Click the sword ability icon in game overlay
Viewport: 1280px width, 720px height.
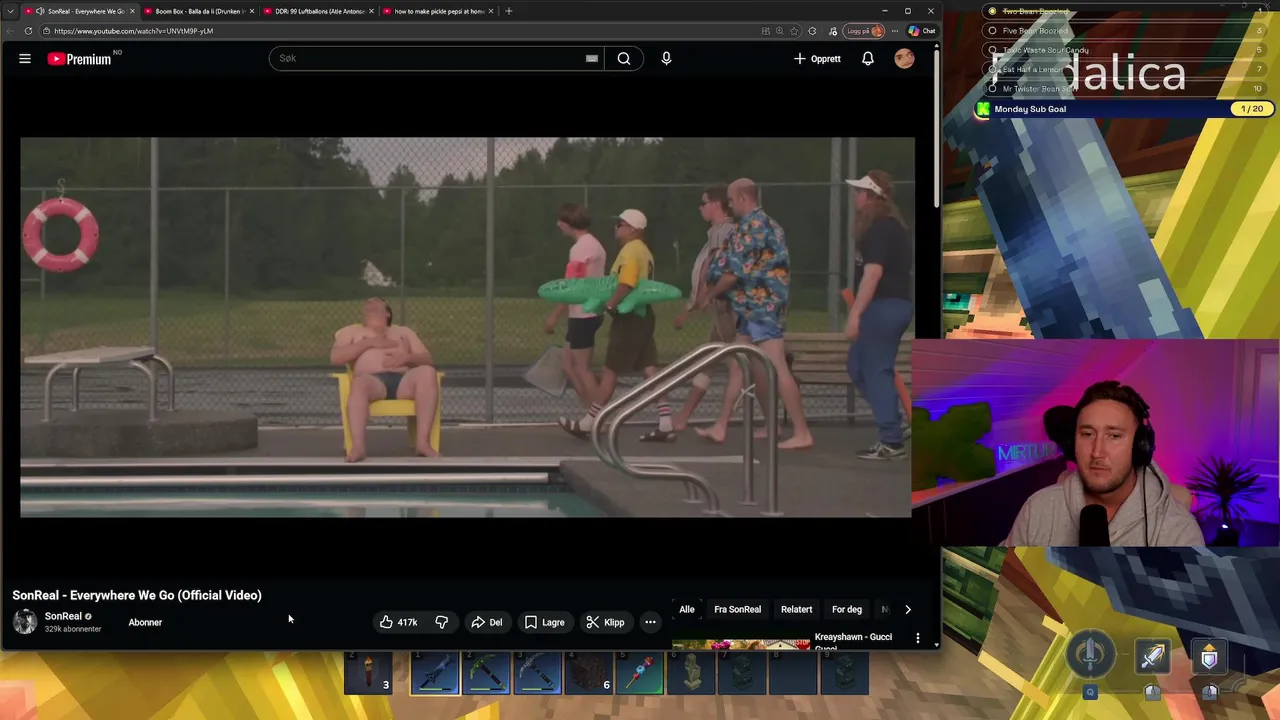point(1153,657)
